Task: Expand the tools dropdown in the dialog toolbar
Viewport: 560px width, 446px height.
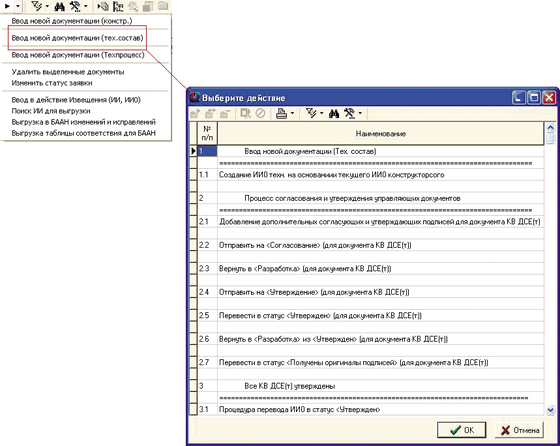Action: click(360, 114)
